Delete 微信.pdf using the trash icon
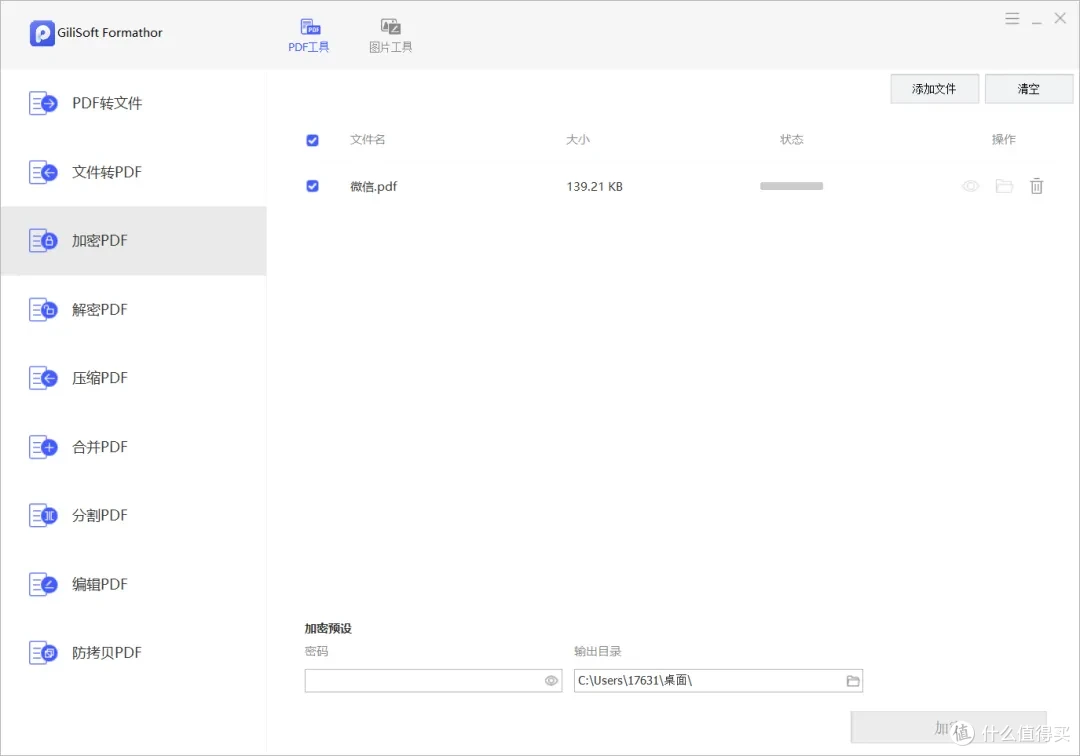 click(1037, 186)
